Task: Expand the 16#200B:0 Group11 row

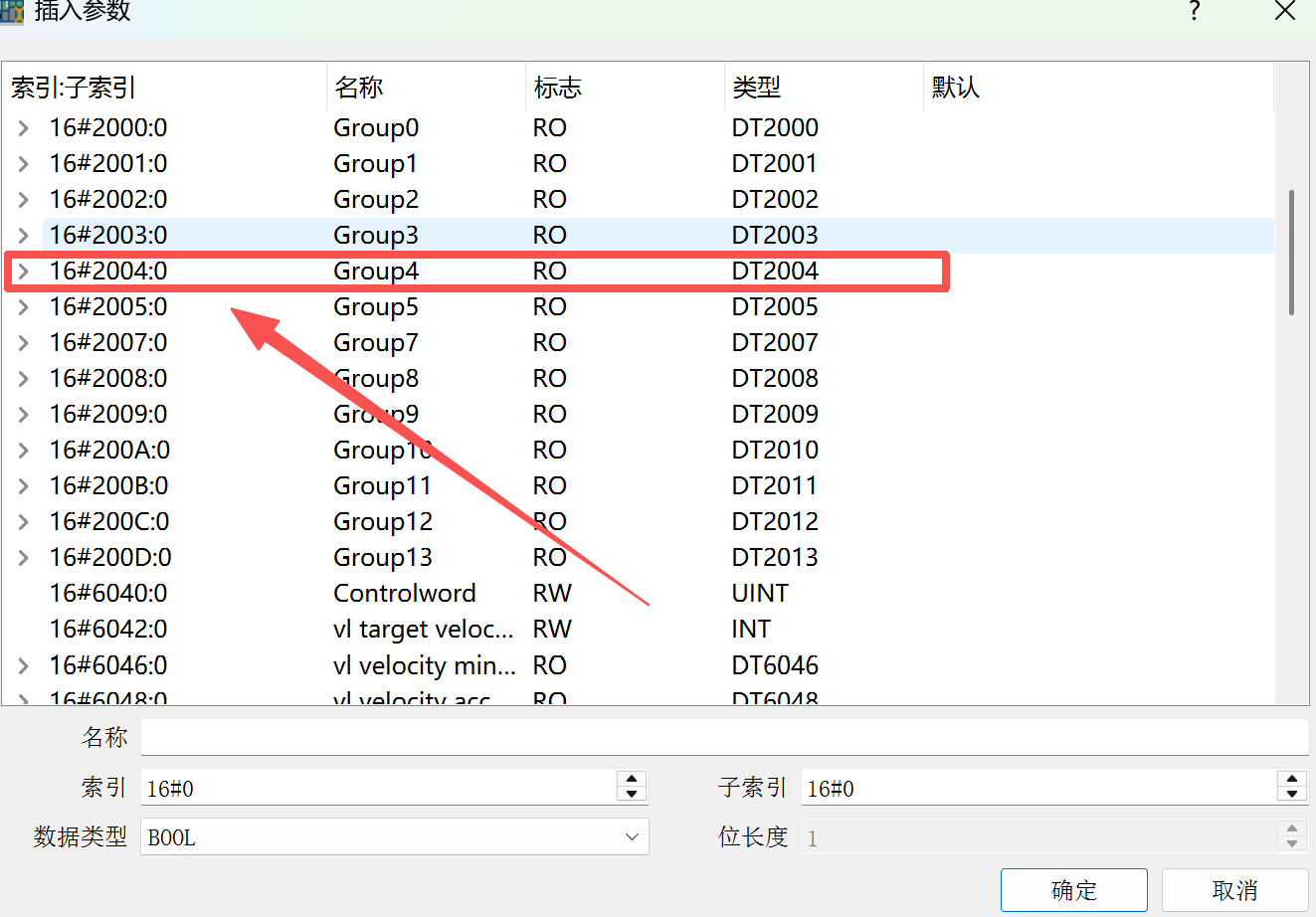Action: click(x=23, y=486)
